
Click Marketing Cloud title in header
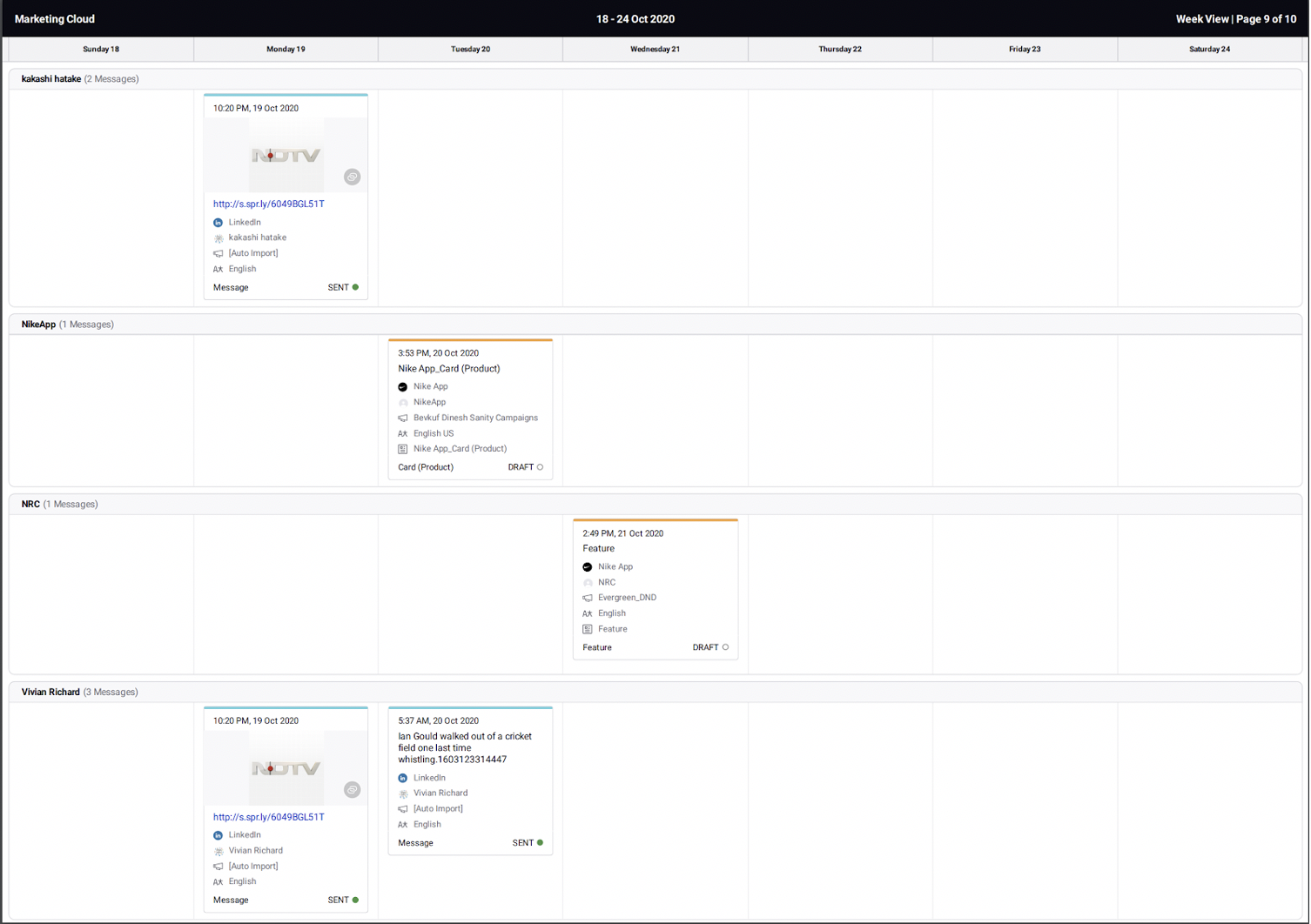coord(55,19)
